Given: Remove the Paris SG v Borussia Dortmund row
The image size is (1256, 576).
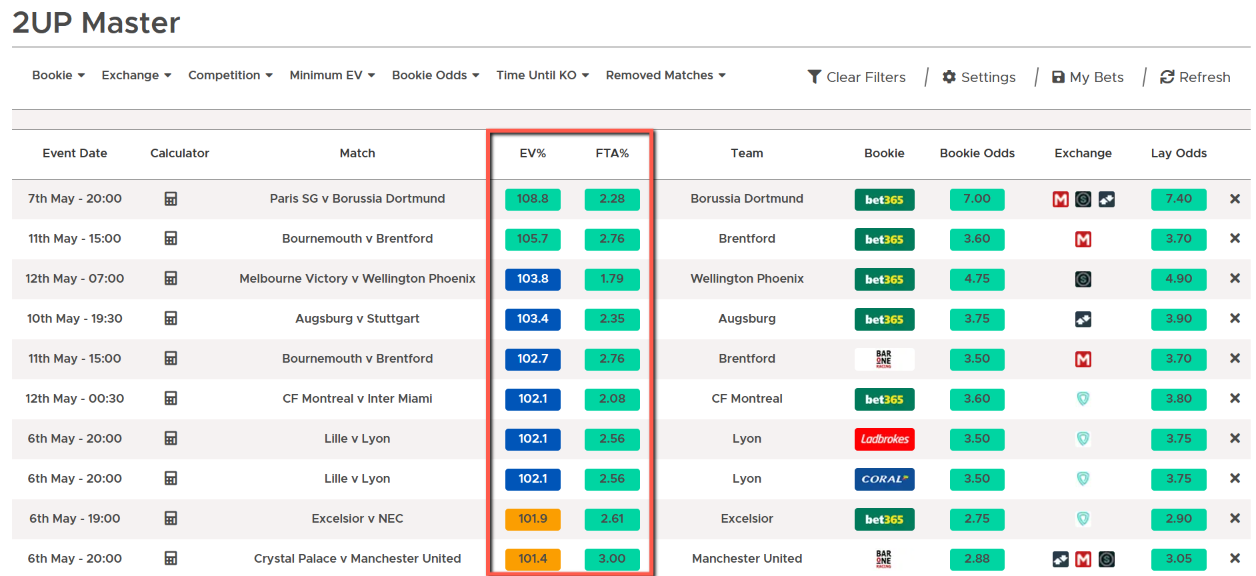Looking at the screenshot, I should coord(1235,199).
